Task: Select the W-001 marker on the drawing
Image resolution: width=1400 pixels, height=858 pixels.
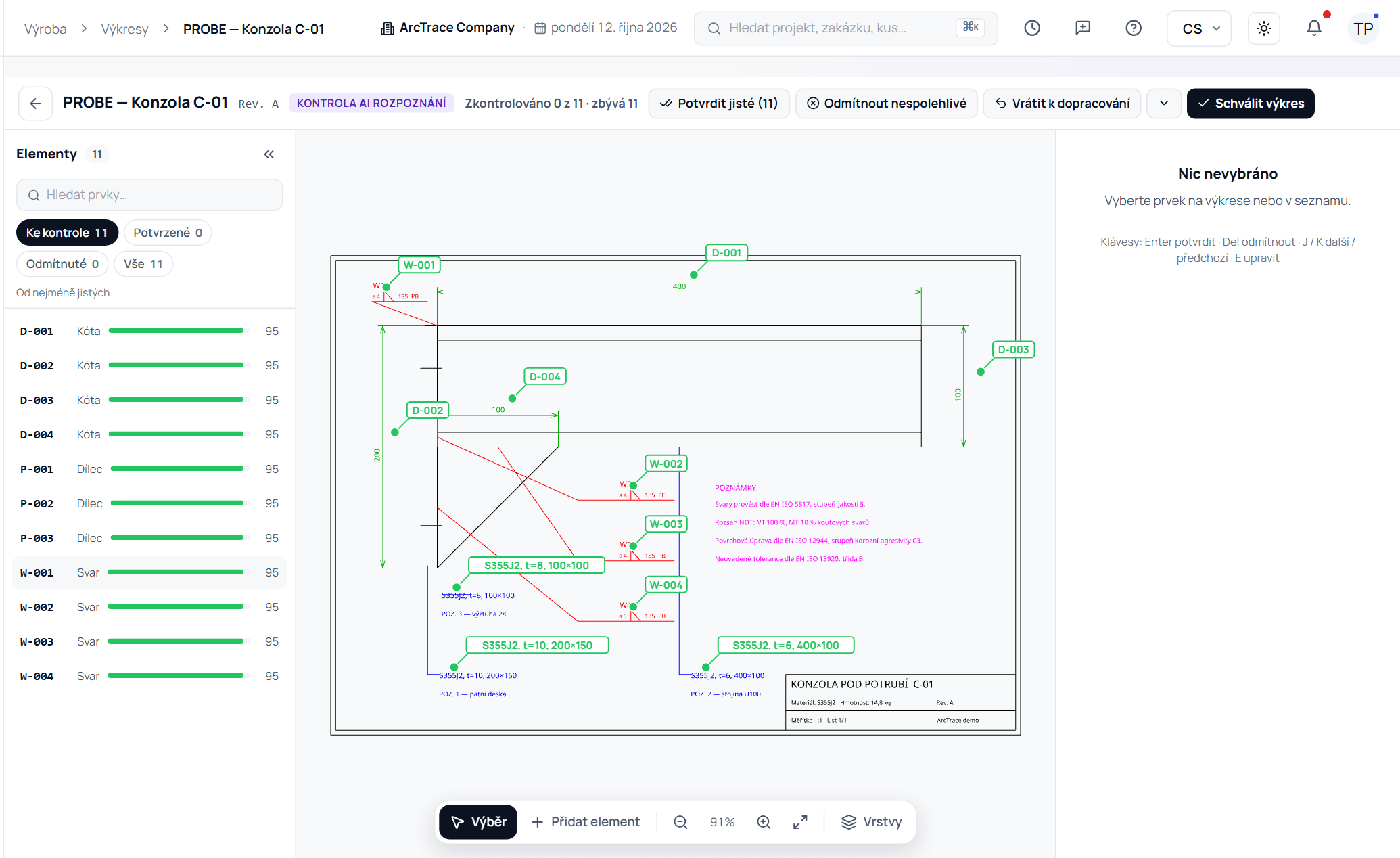Action: 419,265
